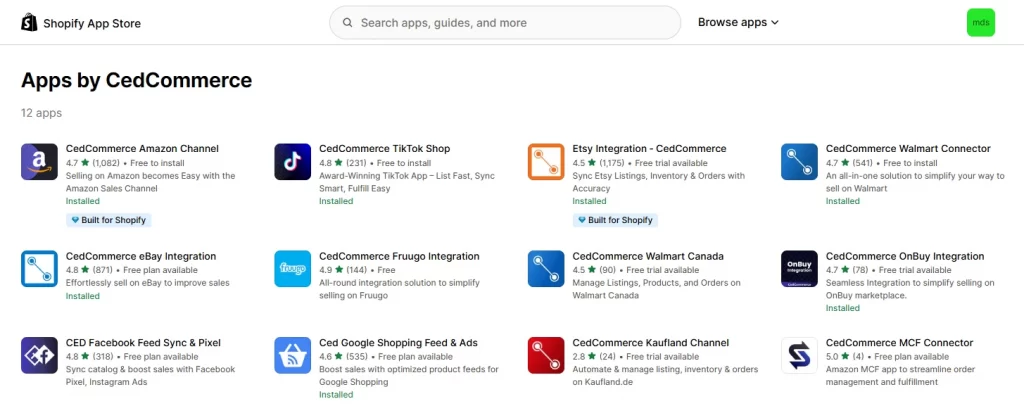Focus the Search apps, guides, and more field

click(505, 23)
